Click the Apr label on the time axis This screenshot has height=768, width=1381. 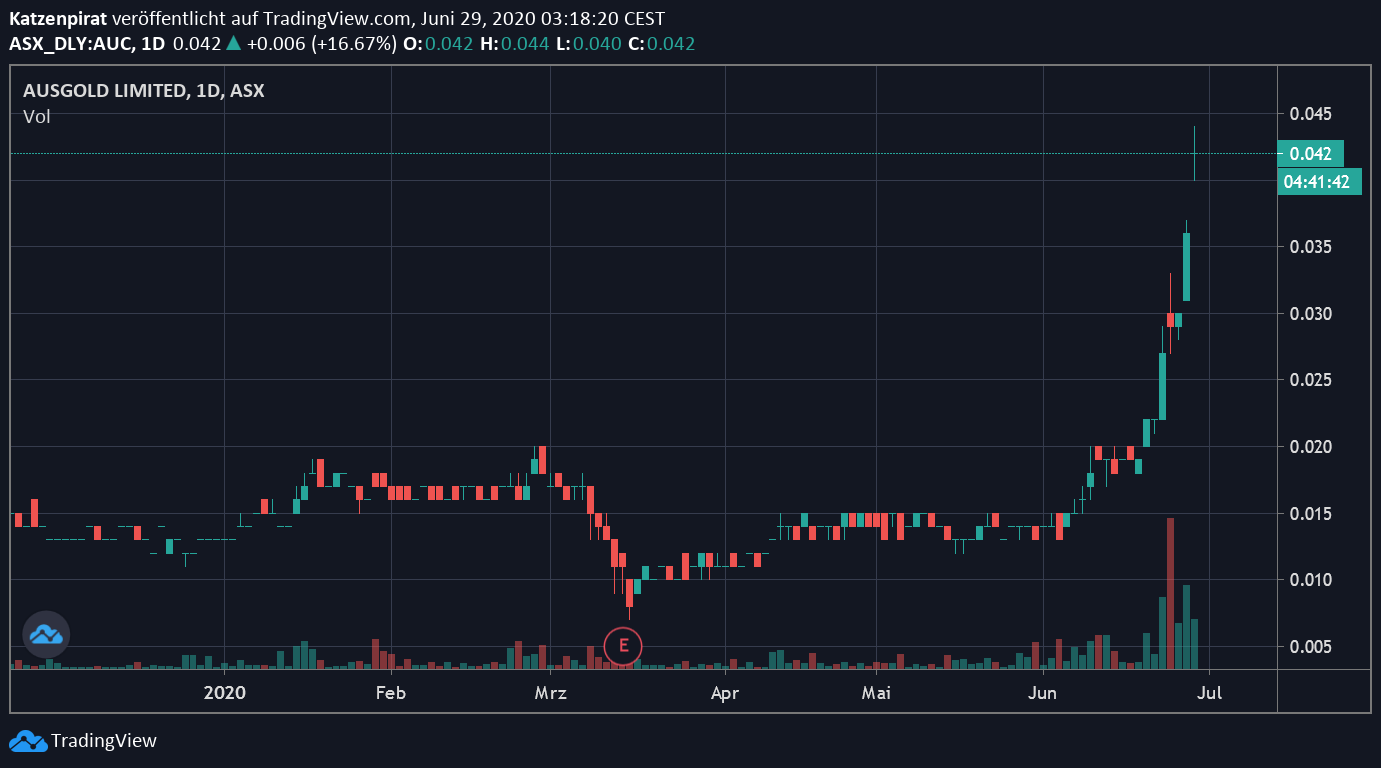723,692
